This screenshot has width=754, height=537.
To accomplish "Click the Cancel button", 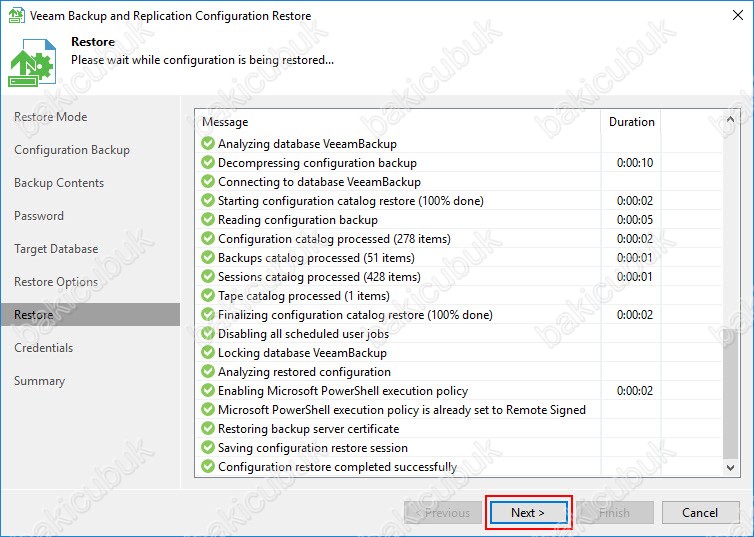I will [x=700, y=513].
